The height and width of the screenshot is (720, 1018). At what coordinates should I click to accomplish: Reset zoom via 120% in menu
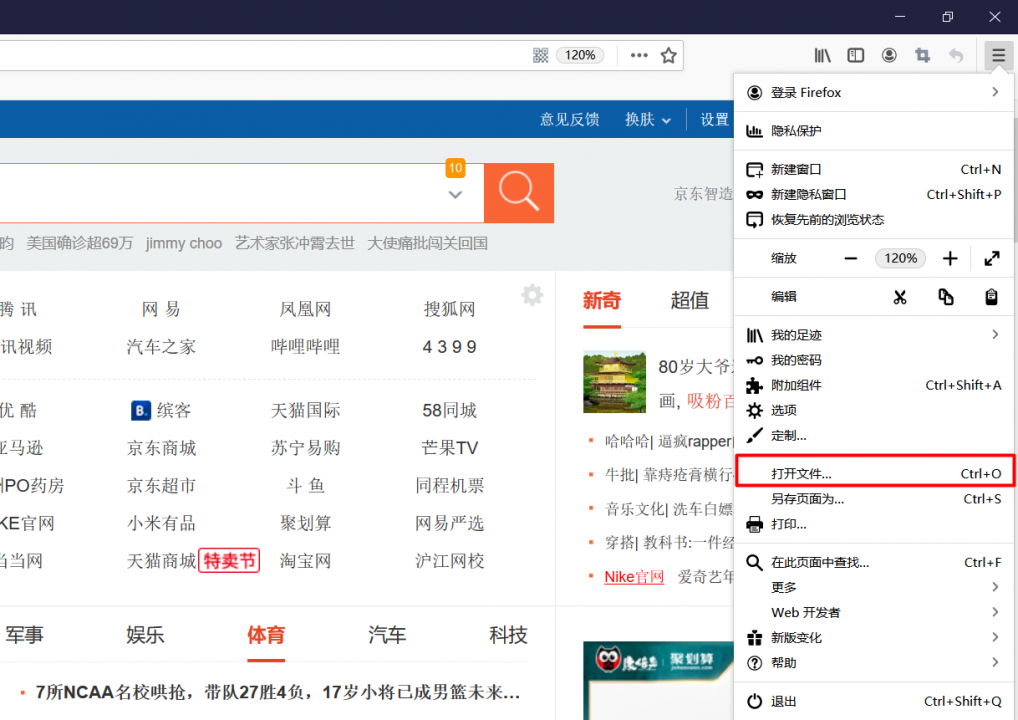[x=900, y=258]
